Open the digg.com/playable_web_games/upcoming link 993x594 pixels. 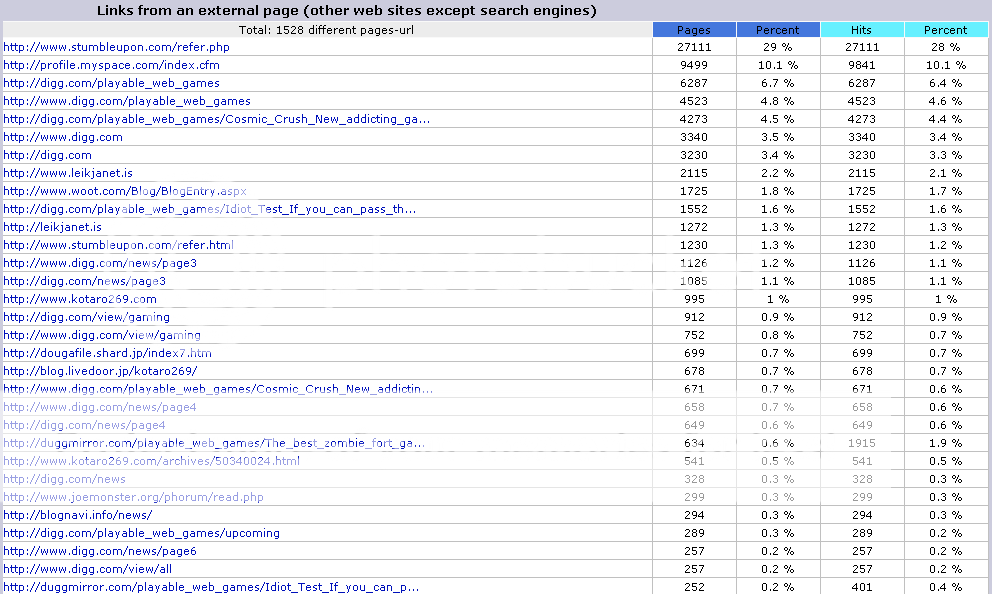tap(141, 533)
